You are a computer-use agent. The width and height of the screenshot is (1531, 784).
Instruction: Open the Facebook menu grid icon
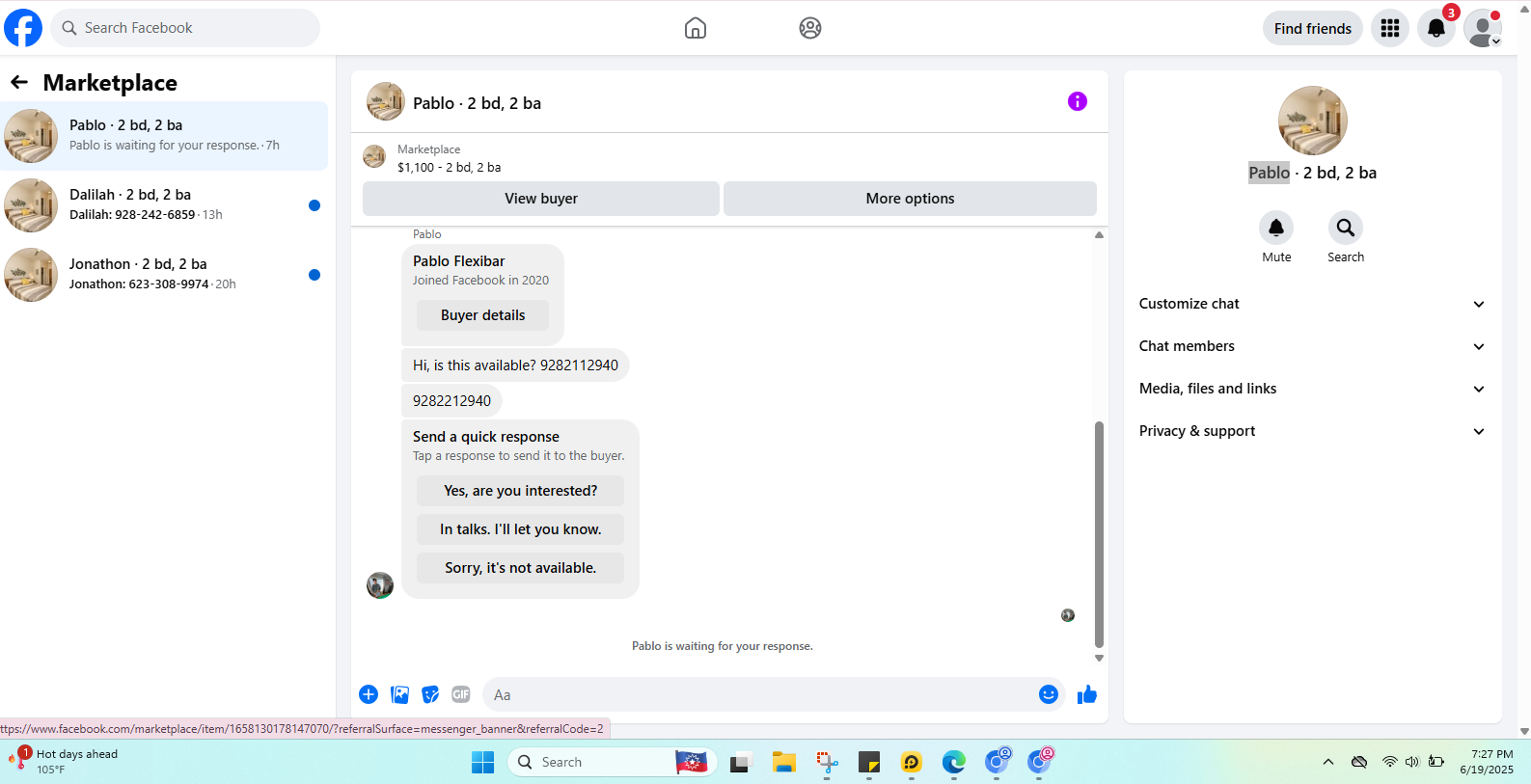1390,28
